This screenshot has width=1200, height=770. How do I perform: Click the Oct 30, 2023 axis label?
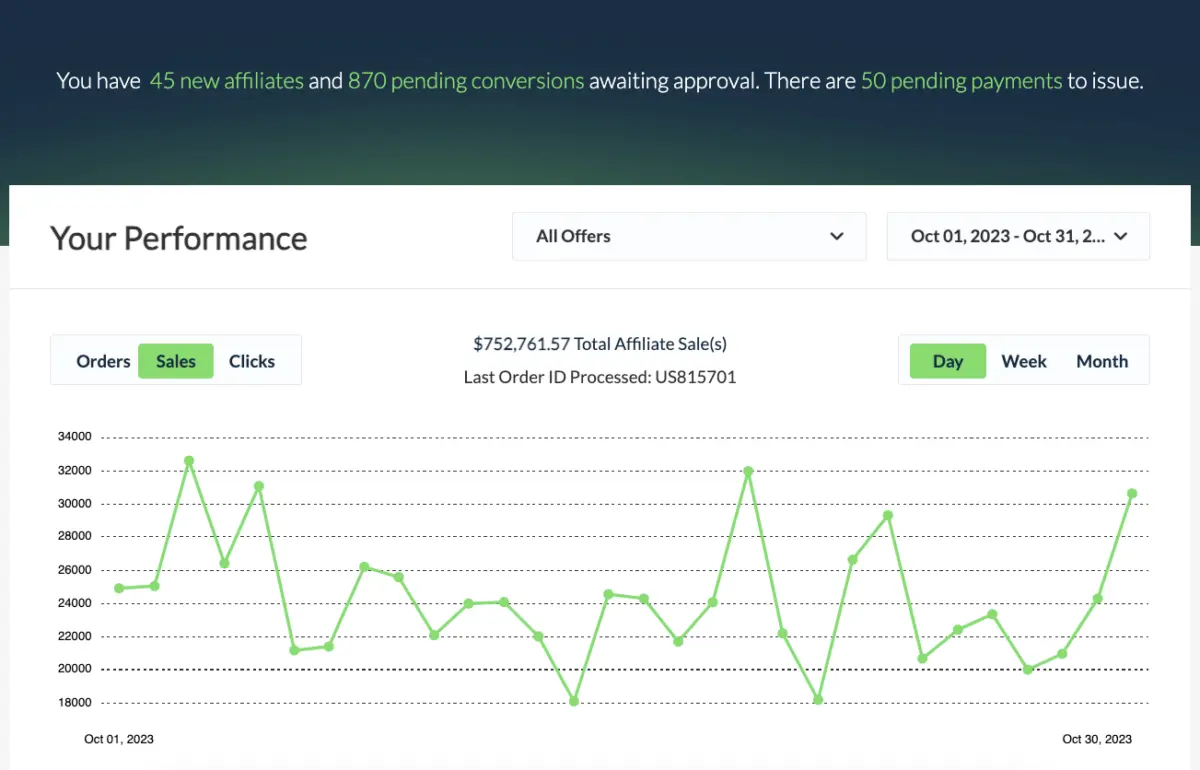point(1097,739)
